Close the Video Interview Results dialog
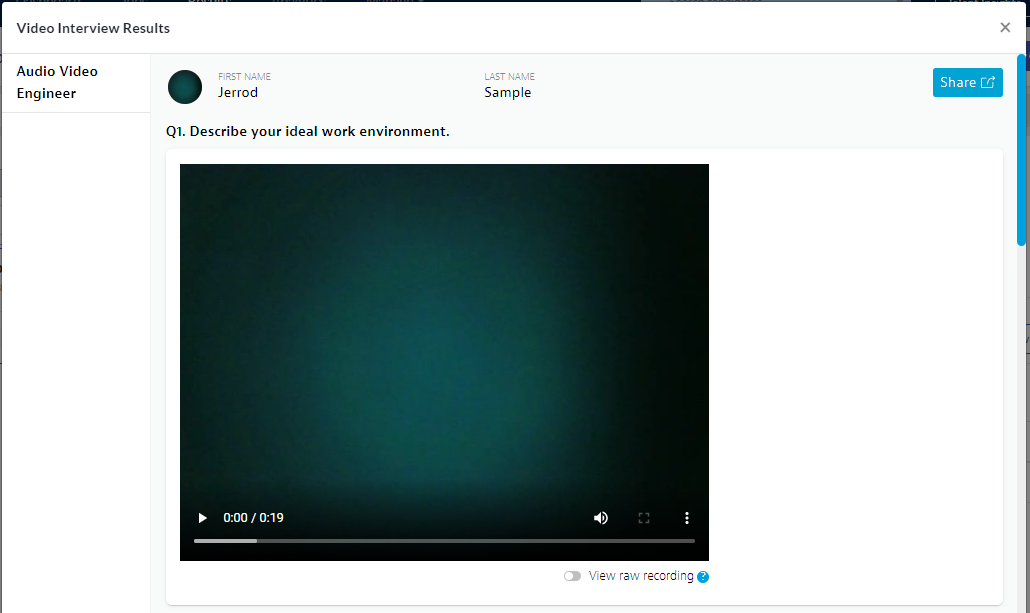1030x613 pixels. pyautogui.click(x=1005, y=28)
